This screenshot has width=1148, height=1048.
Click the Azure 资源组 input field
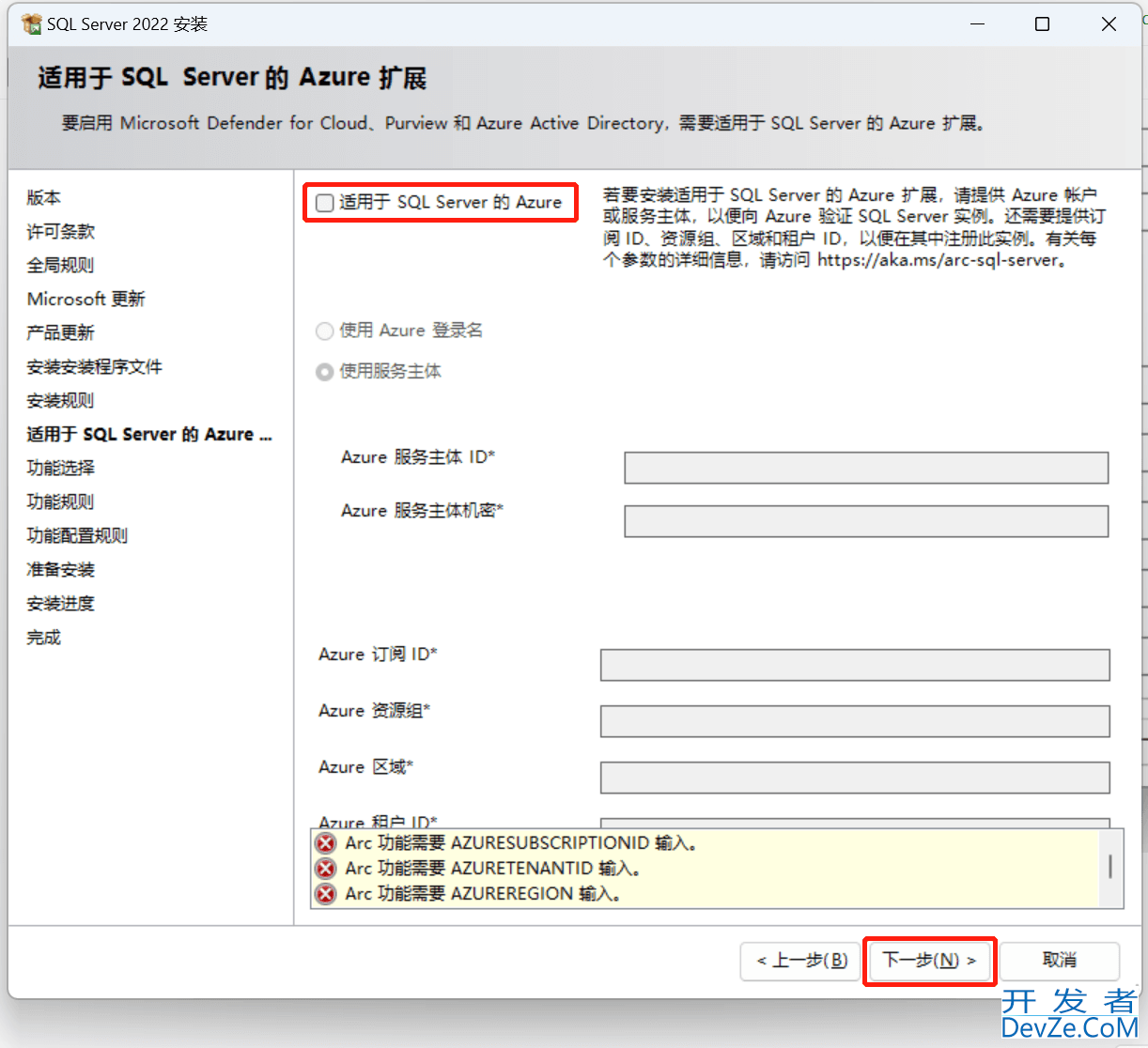tap(855, 721)
